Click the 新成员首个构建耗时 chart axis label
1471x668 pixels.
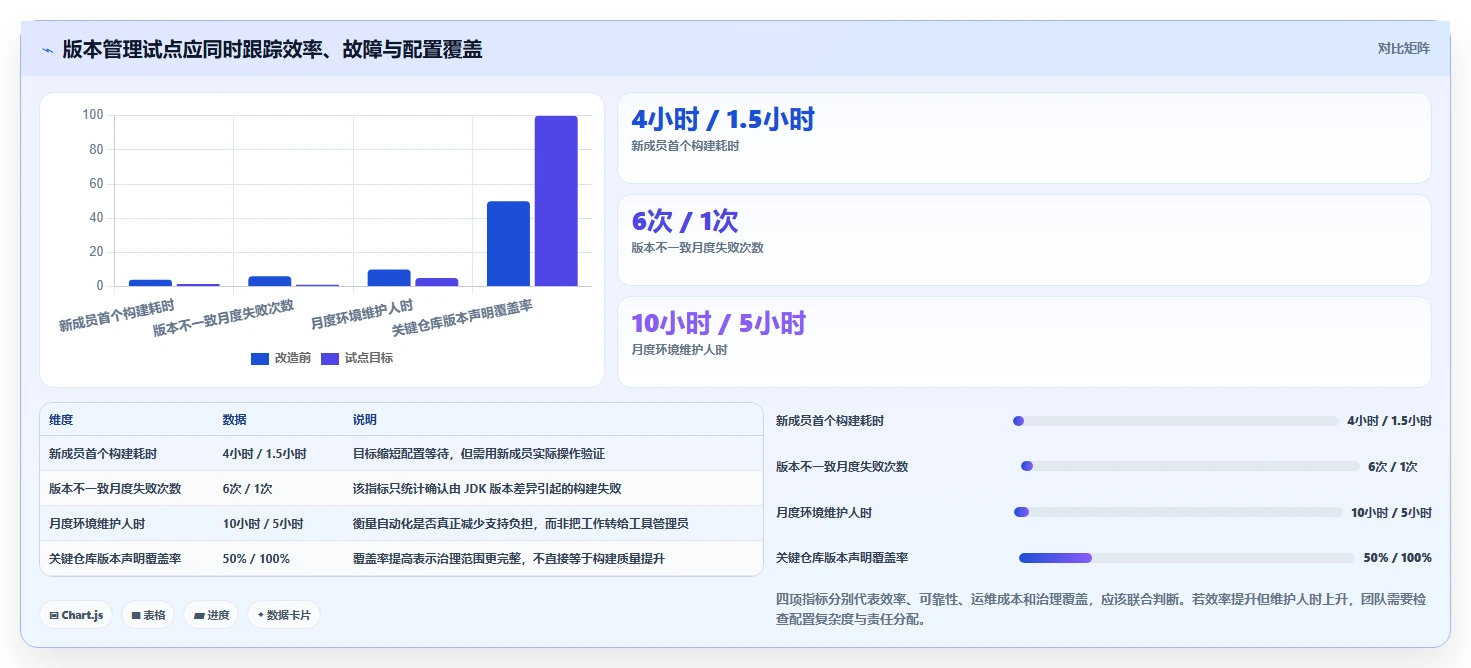(116, 314)
